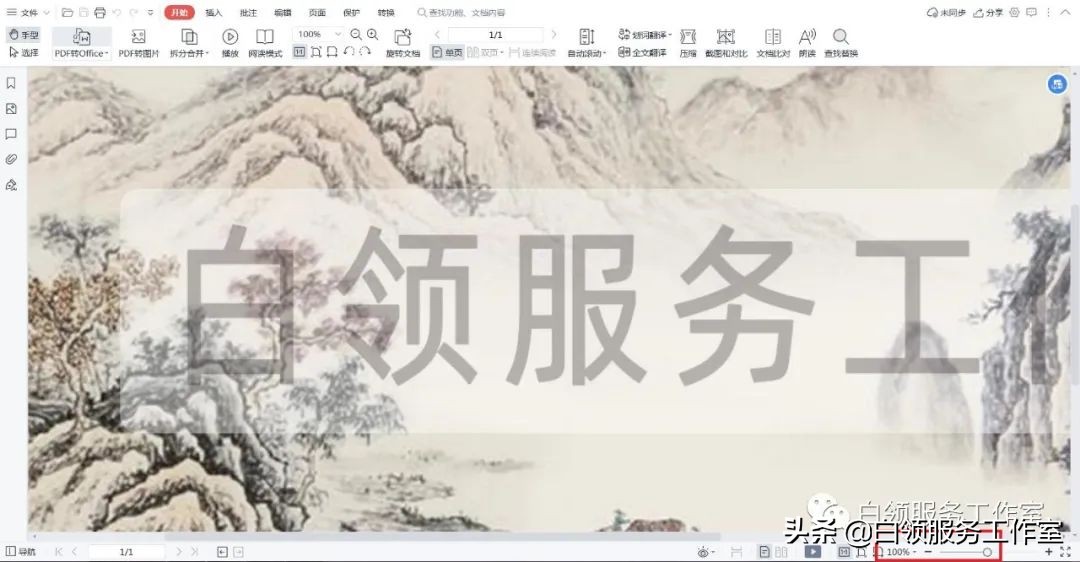Image resolution: width=1080 pixels, height=562 pixels.
Task: Click the redo arrow icon
Action: point(134,12)
